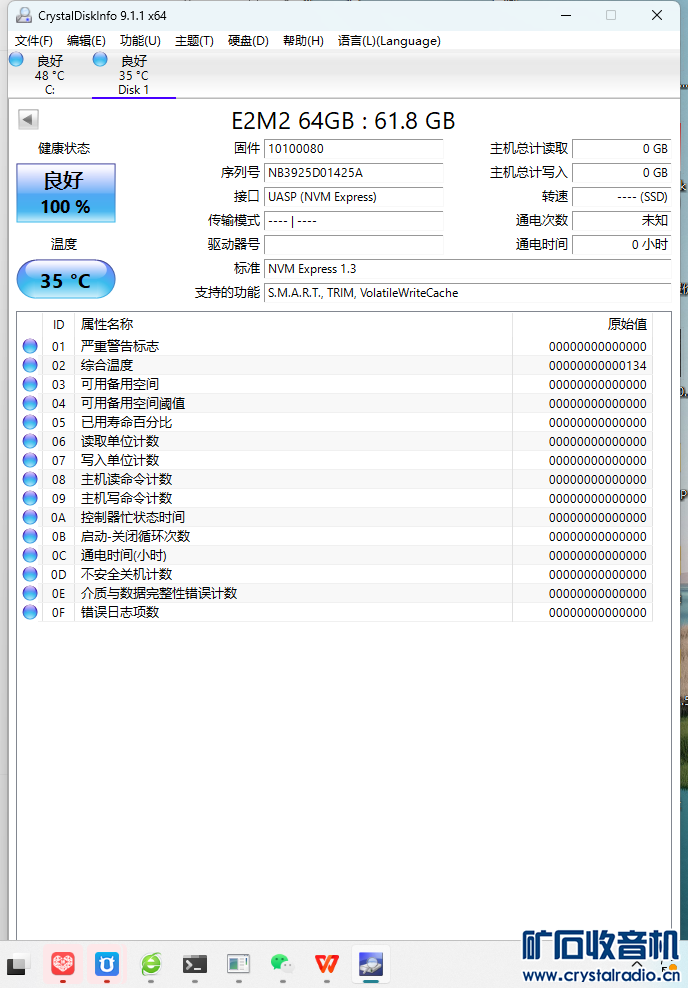Open the 文件(F) menu
Viewport: 688px width, 988px height.
pos(33,41)
